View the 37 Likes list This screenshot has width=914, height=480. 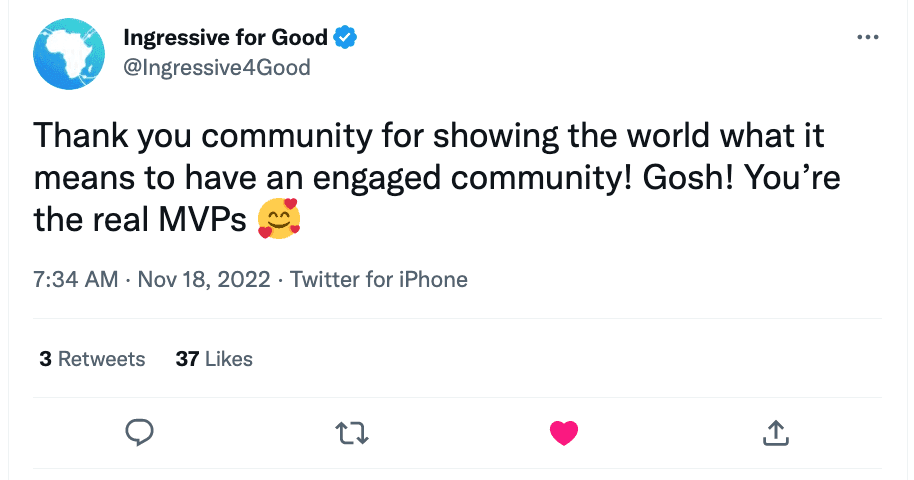pyautogui.click(x=214, y=358)
